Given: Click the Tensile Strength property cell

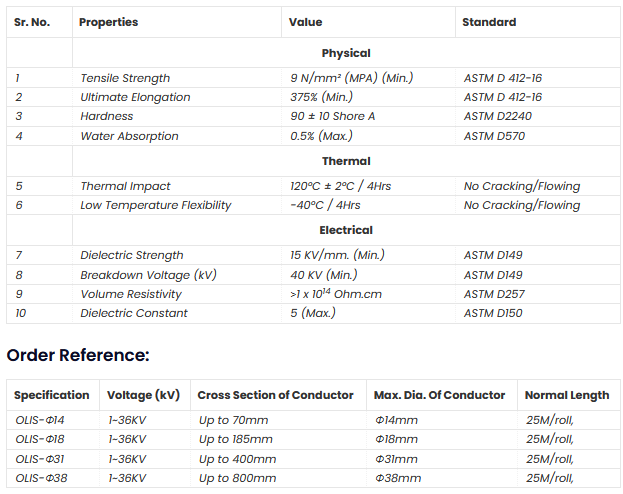Looking at the screenshot, I should (x=125, y=78).
